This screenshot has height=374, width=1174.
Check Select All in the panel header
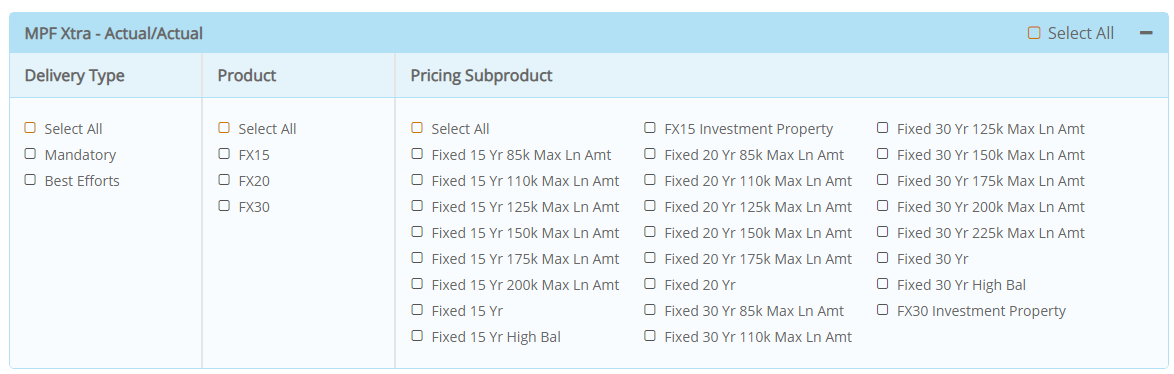1034,33
